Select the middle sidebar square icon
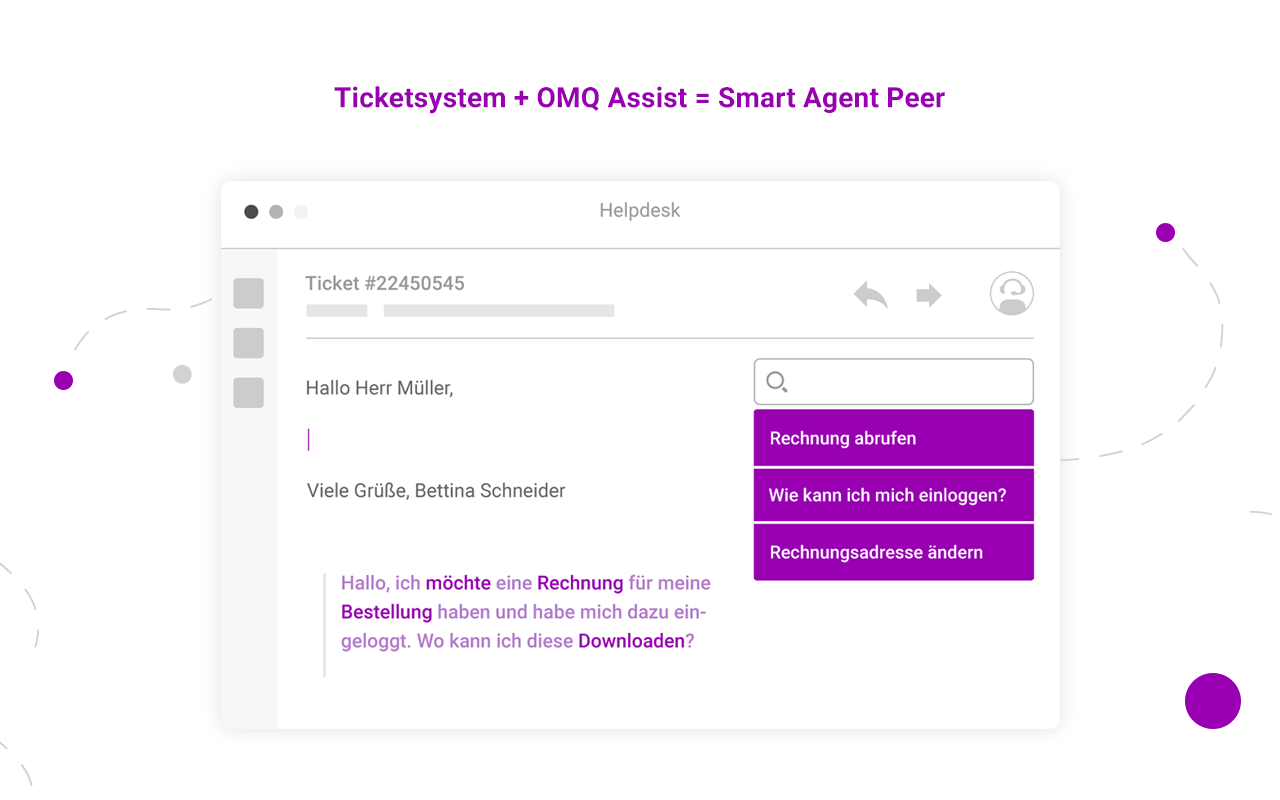 [x=248, y=343]
